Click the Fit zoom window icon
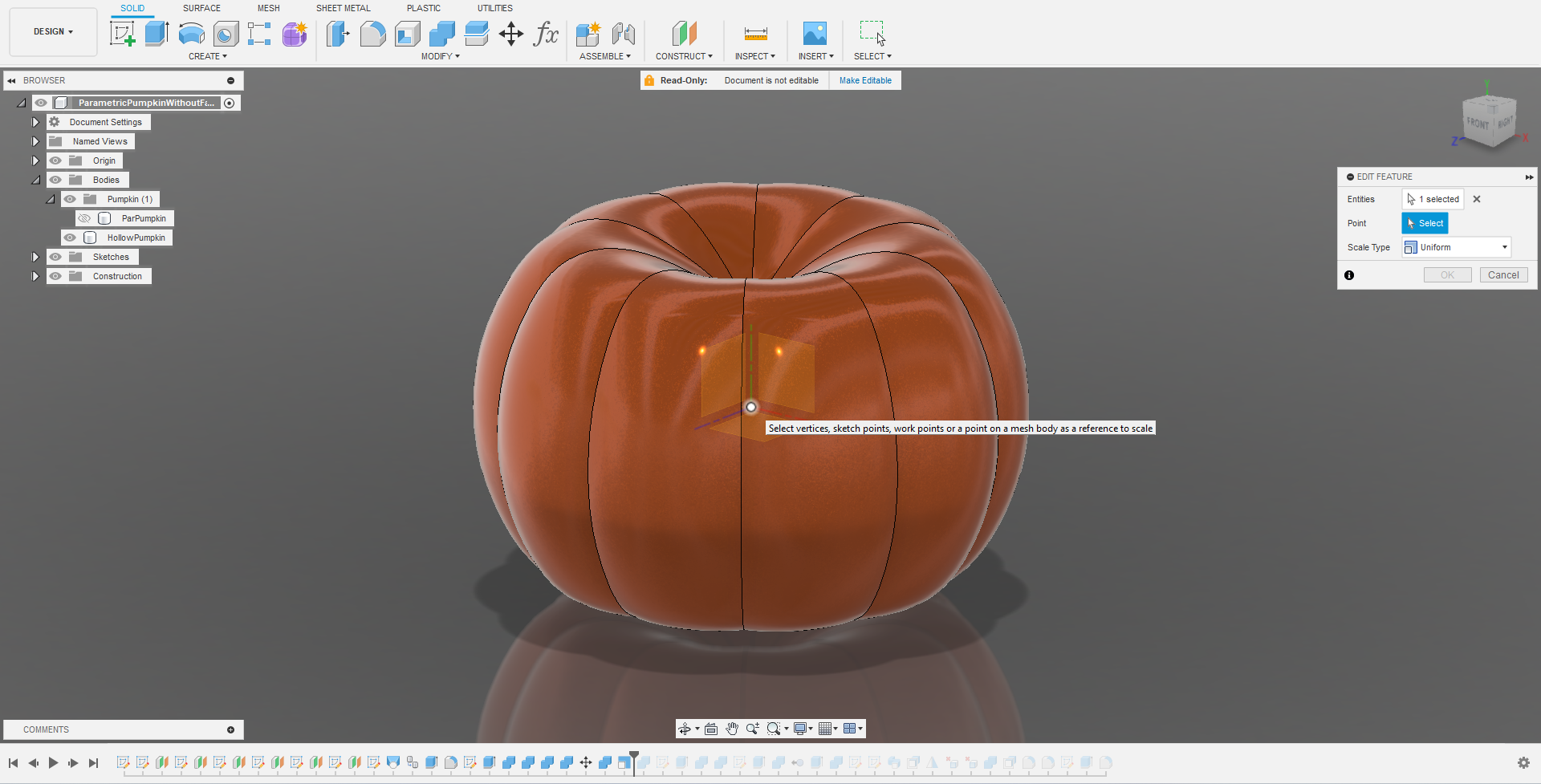This screenshot has width=1541, height=784. tap(774, 729)
